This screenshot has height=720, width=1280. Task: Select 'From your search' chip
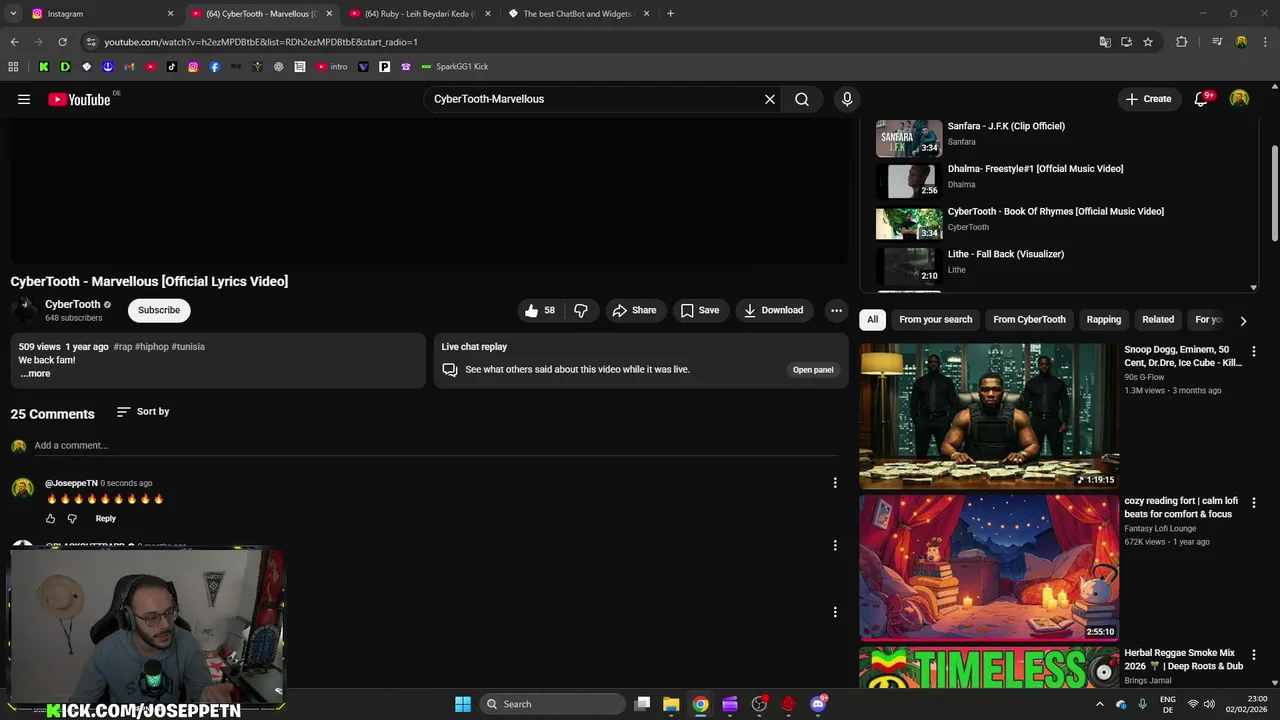tap(936, 320)
